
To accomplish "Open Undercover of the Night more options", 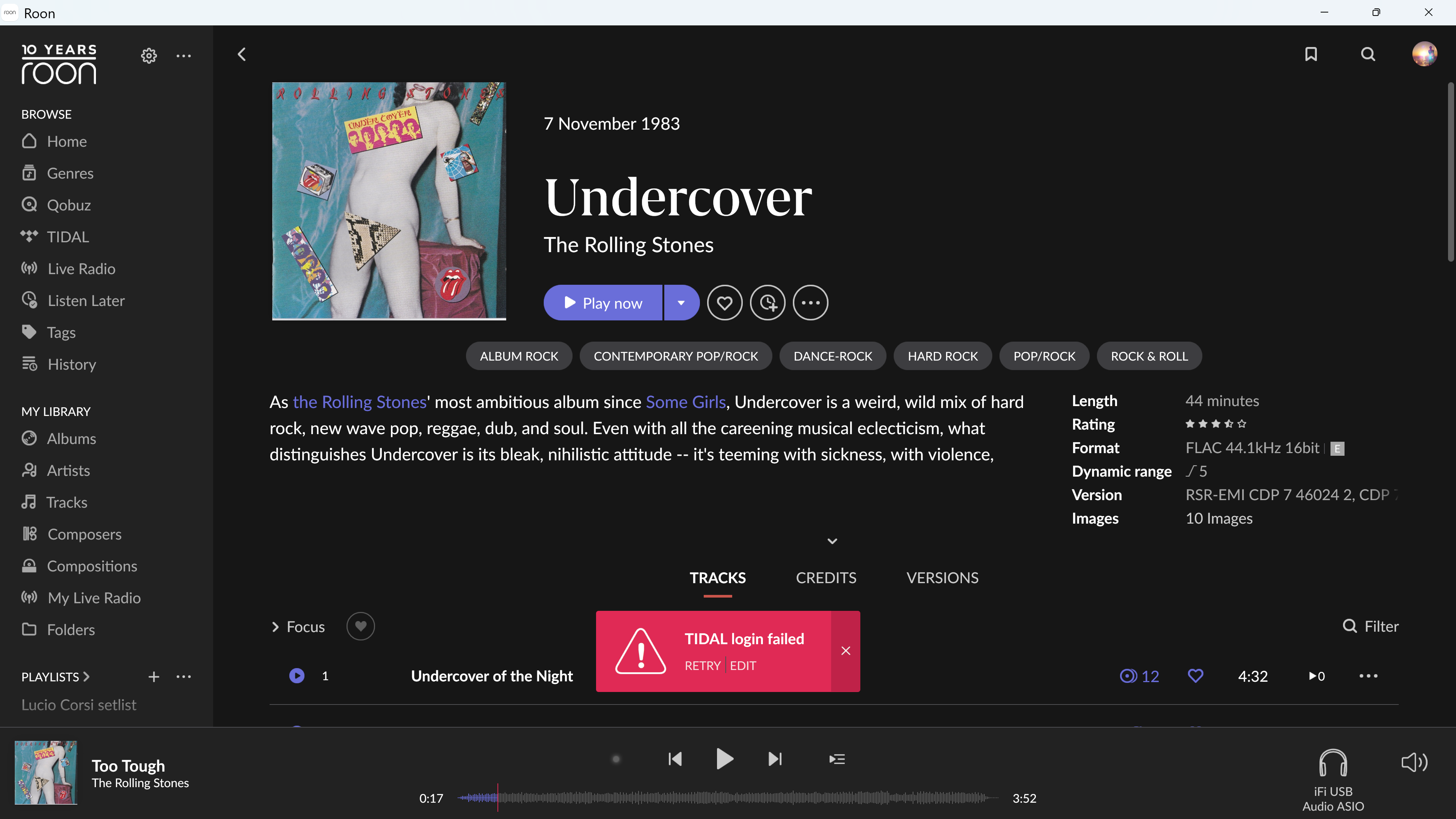I will coord(1368,676).
